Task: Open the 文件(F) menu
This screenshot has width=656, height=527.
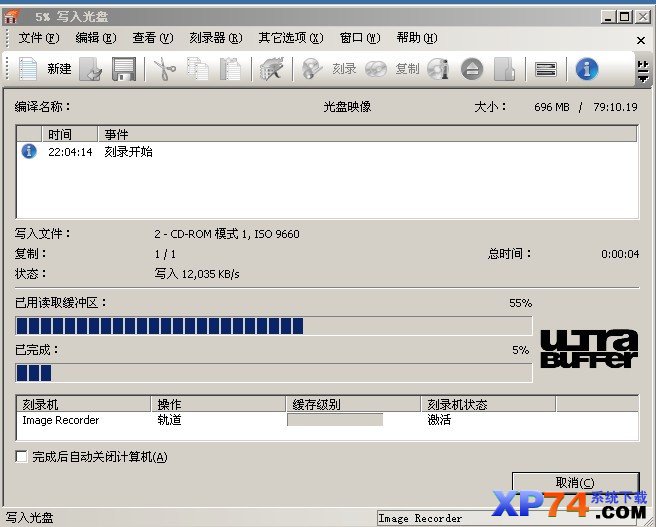Action: 39,38
